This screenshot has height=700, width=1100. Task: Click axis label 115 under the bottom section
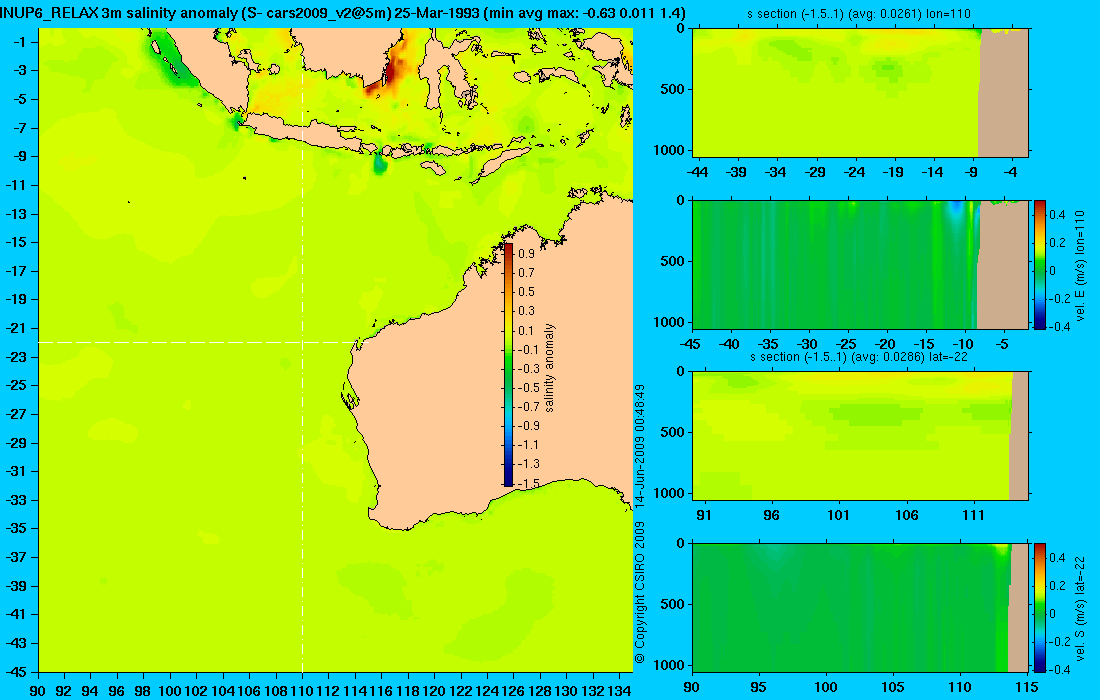(1027, 687)
